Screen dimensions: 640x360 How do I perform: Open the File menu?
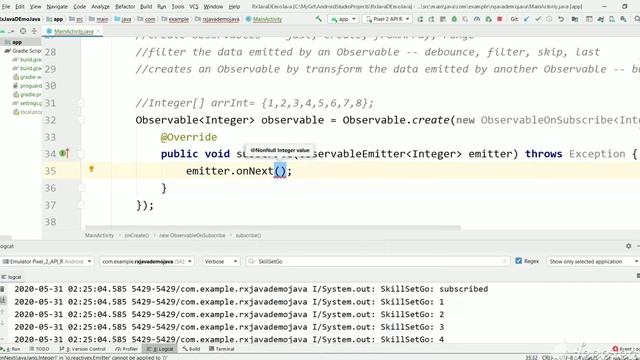(x=6, y=7)
